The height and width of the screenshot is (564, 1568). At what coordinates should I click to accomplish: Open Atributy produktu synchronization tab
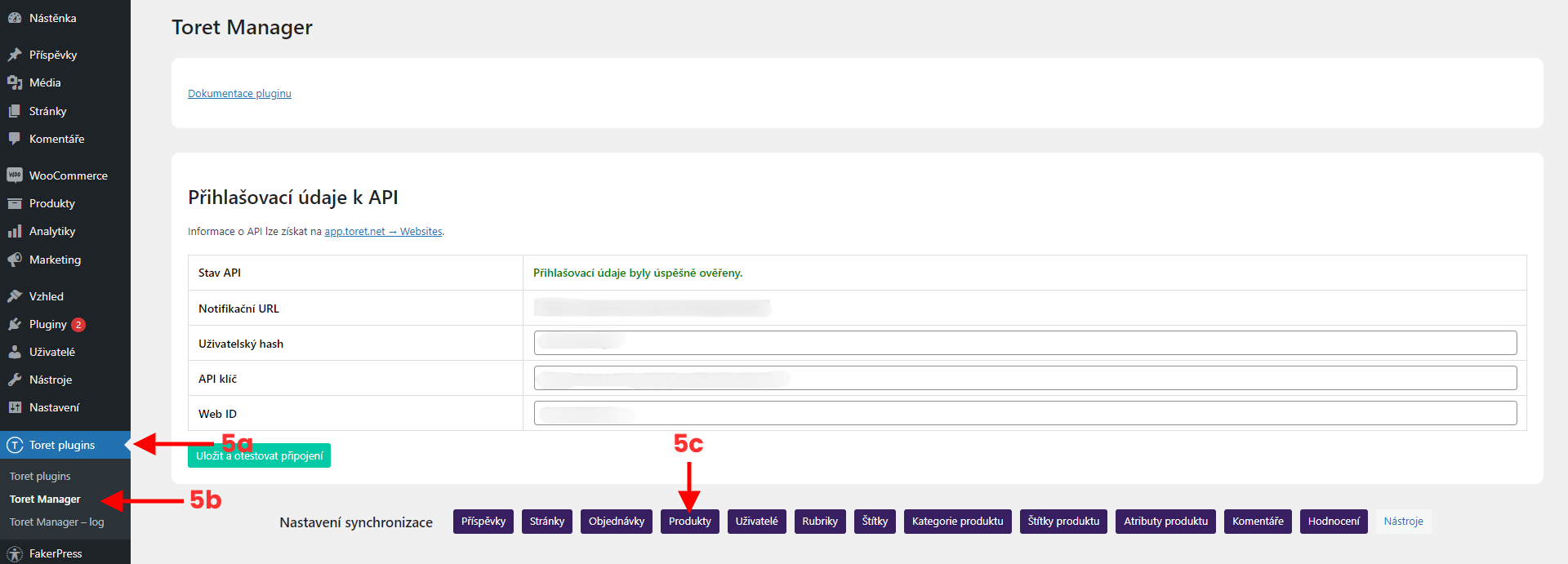pos(1166,522)
